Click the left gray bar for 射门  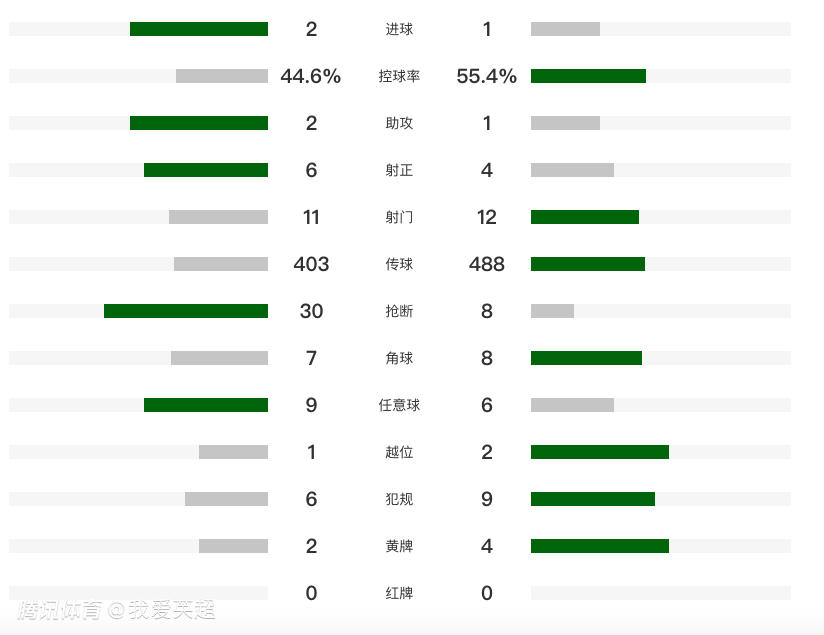pos(218,217)
